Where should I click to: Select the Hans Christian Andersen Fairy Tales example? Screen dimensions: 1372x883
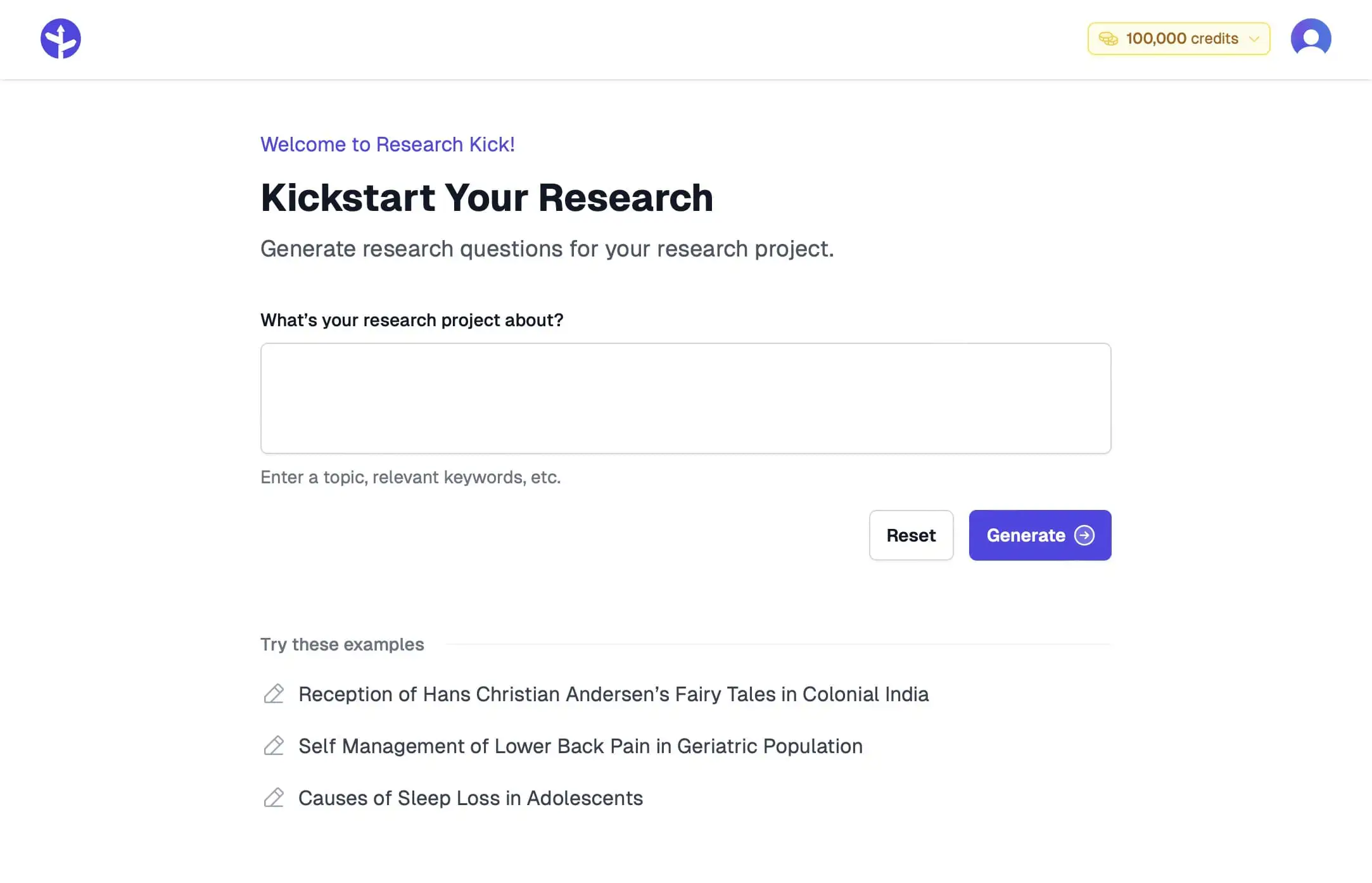coord(613,694)
